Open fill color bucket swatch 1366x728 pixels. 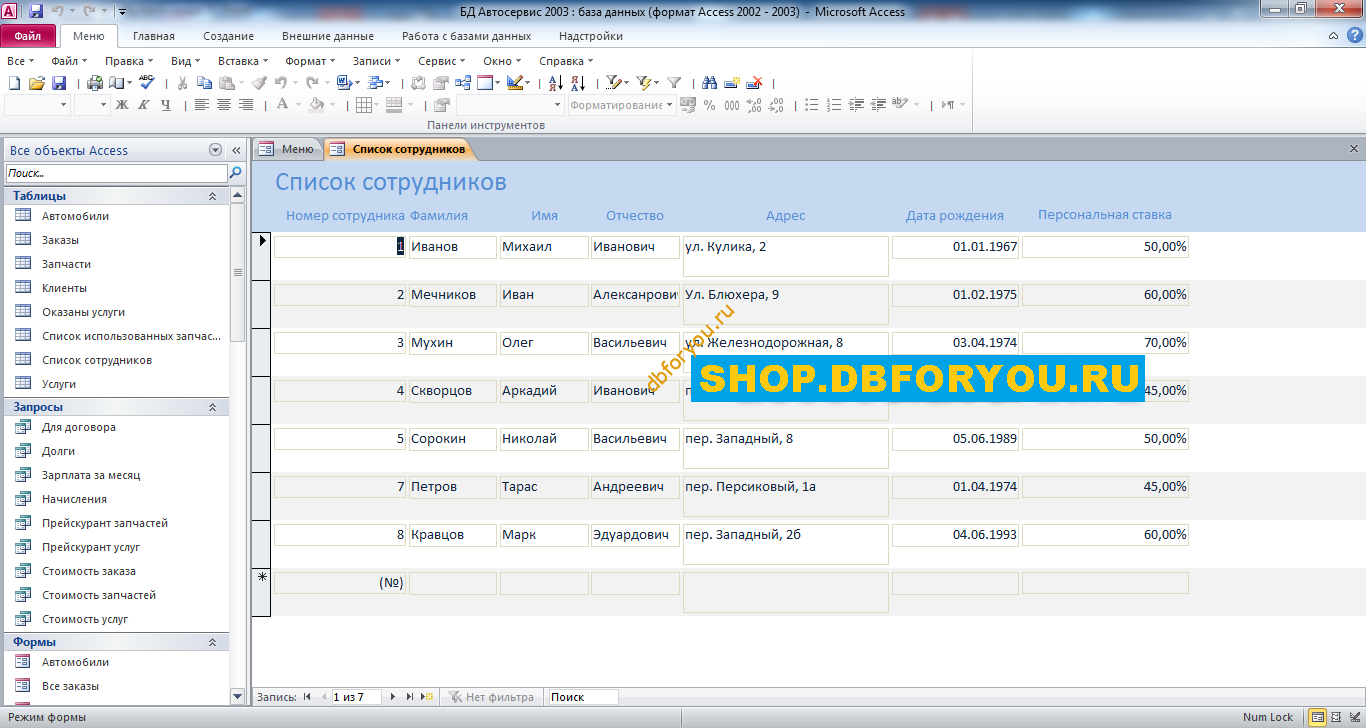[316, 104]
